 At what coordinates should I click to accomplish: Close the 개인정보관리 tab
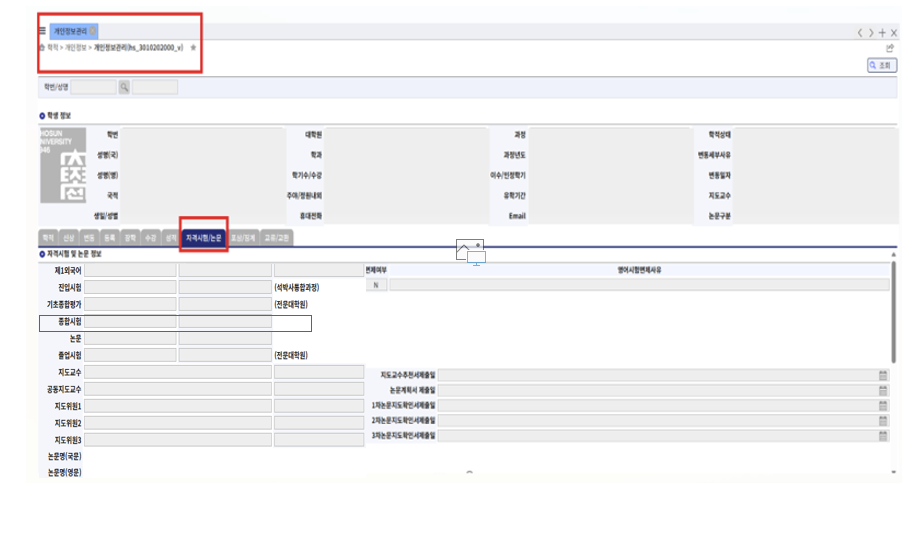(93, 32)
